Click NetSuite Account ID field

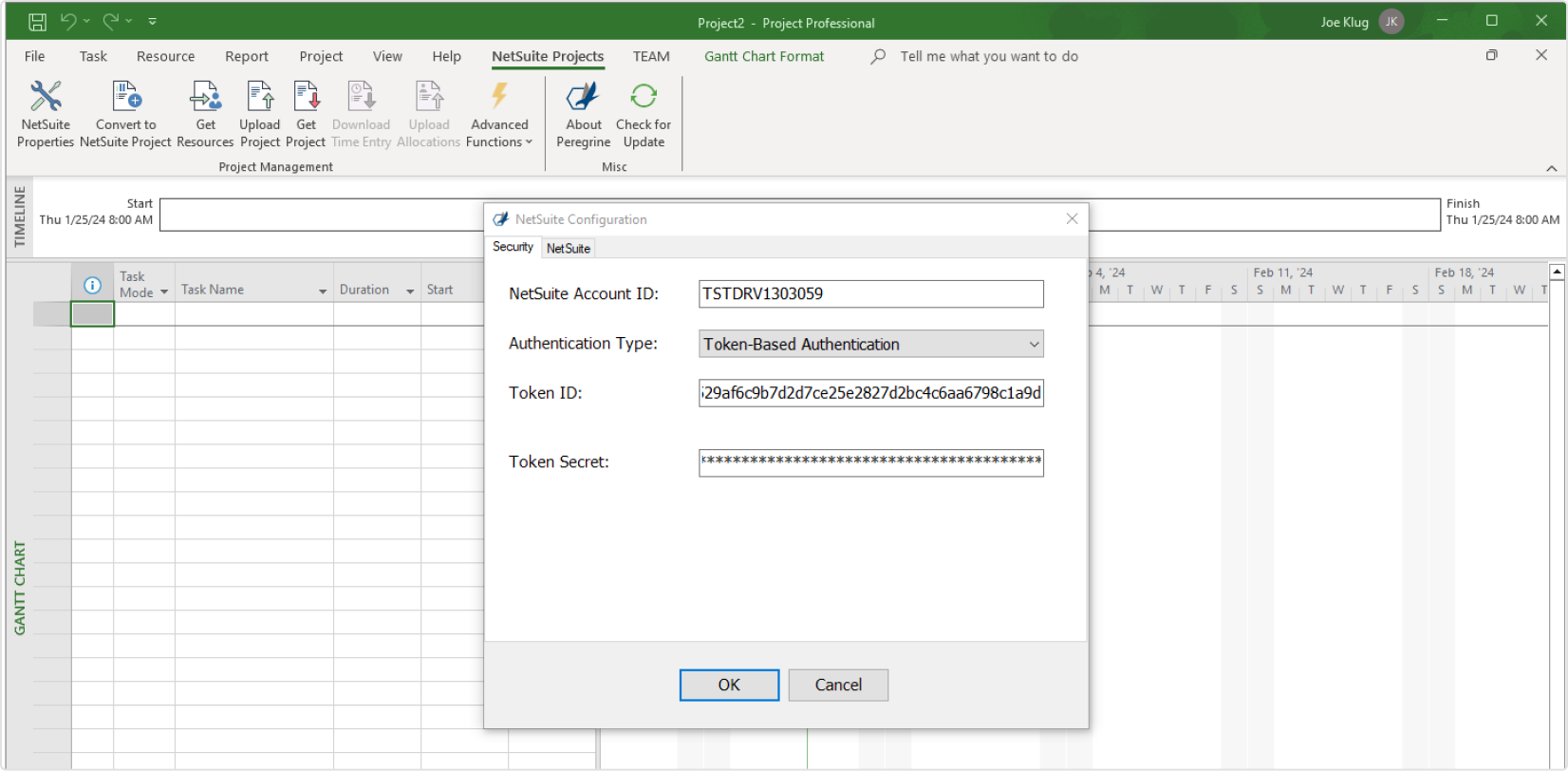[870, 293]
